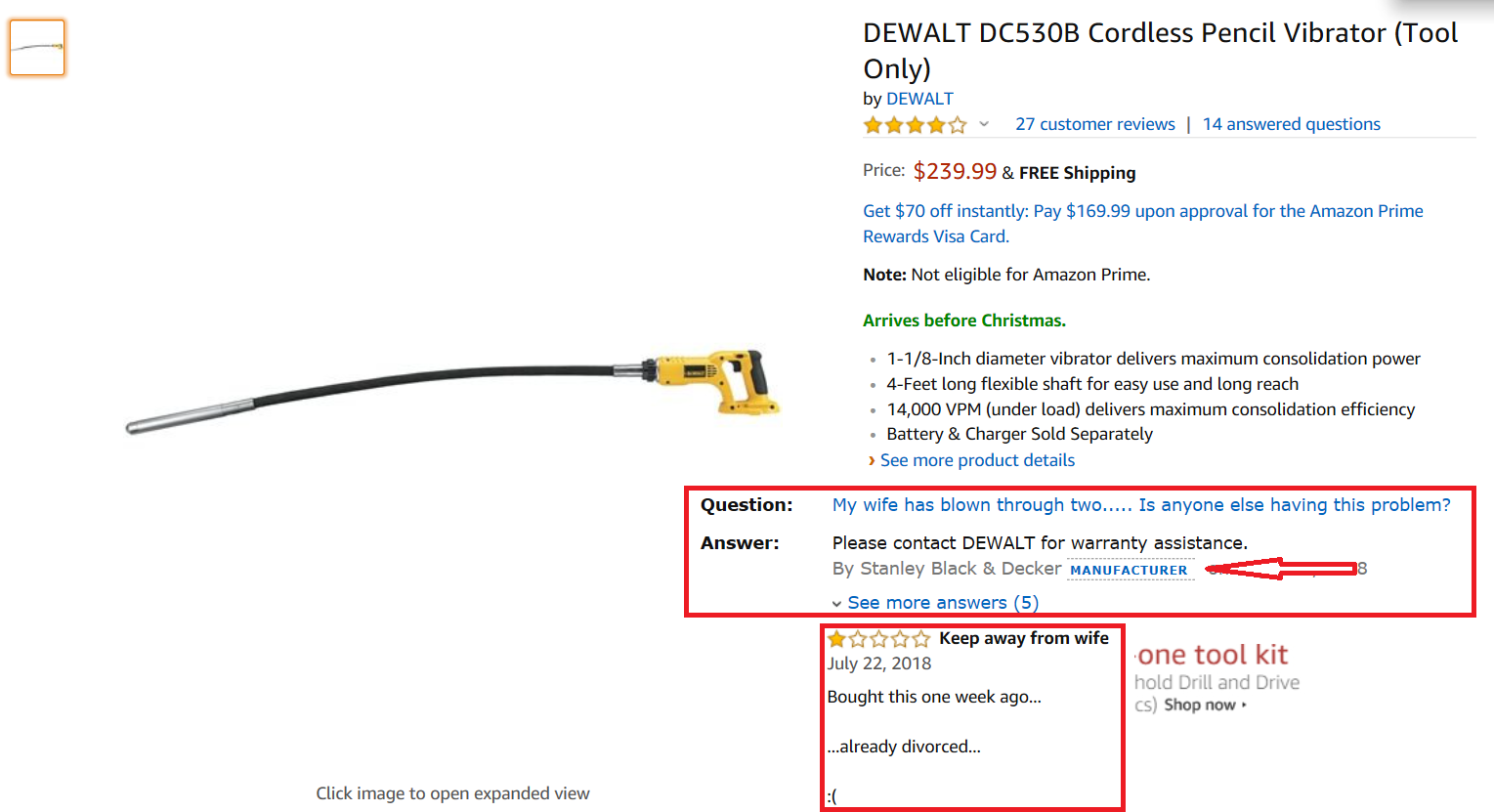1494x812 pixels.
Task: Open the 27 customer reviews link
Action: tap(1094, 124)
